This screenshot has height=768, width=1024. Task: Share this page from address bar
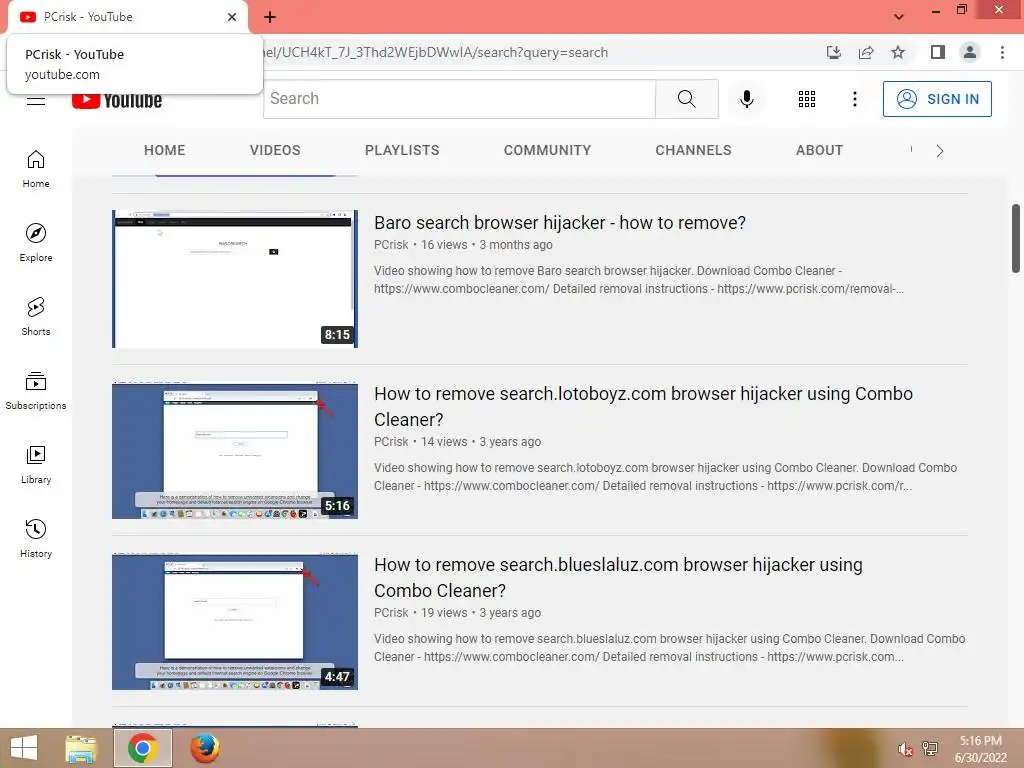tap(866, 52)
